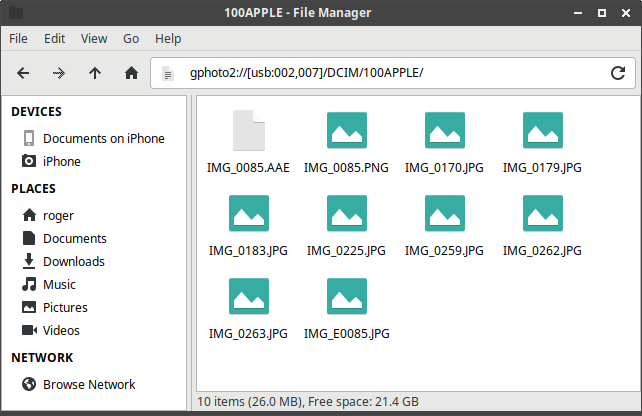Select the IMG_0179.JPG image icon
The image size is (642, 416).
543,130
